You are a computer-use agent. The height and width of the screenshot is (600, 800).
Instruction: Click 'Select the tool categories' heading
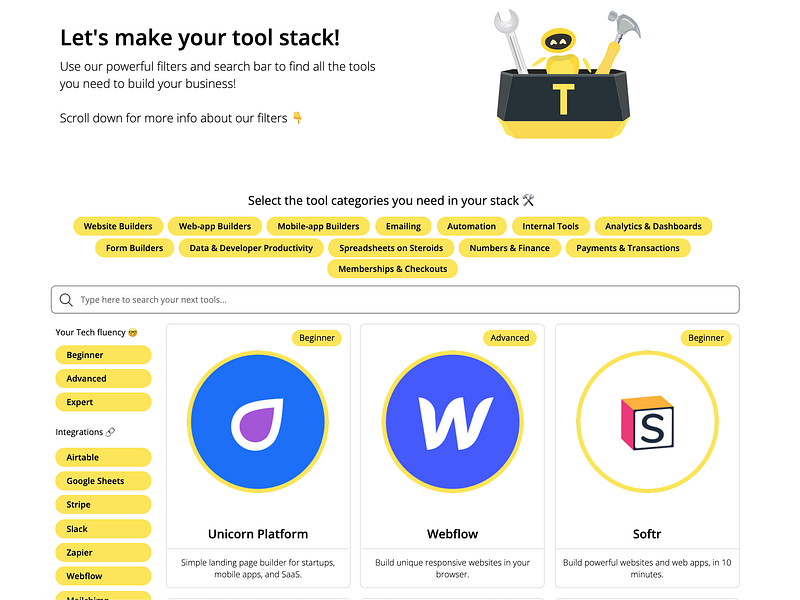[391, 201]
